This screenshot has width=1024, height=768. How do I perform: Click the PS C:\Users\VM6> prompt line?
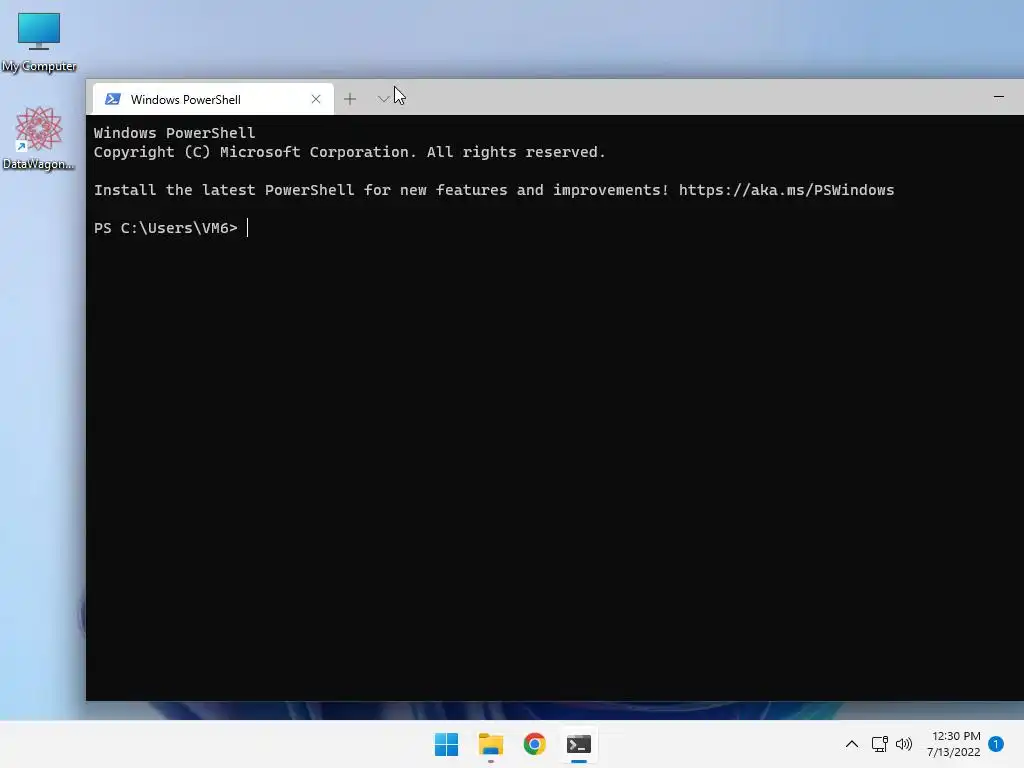pyautogui.click(x=166, y=228)
